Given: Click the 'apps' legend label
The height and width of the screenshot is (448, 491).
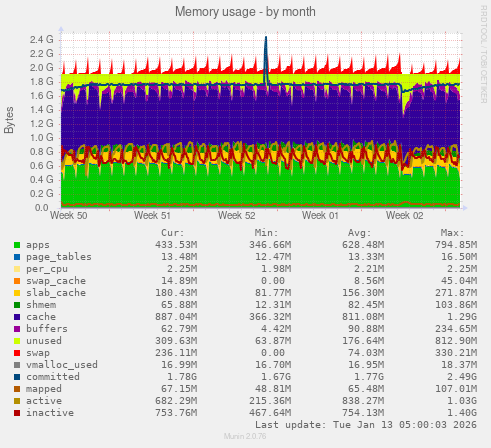Looking at the screenshot, I should (x=38, y=245).
